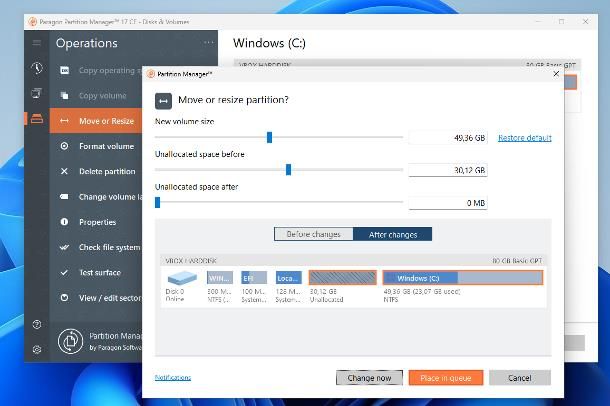Click Place in queue button
This screenshot has height=406, width=610.
pos(446,378)
